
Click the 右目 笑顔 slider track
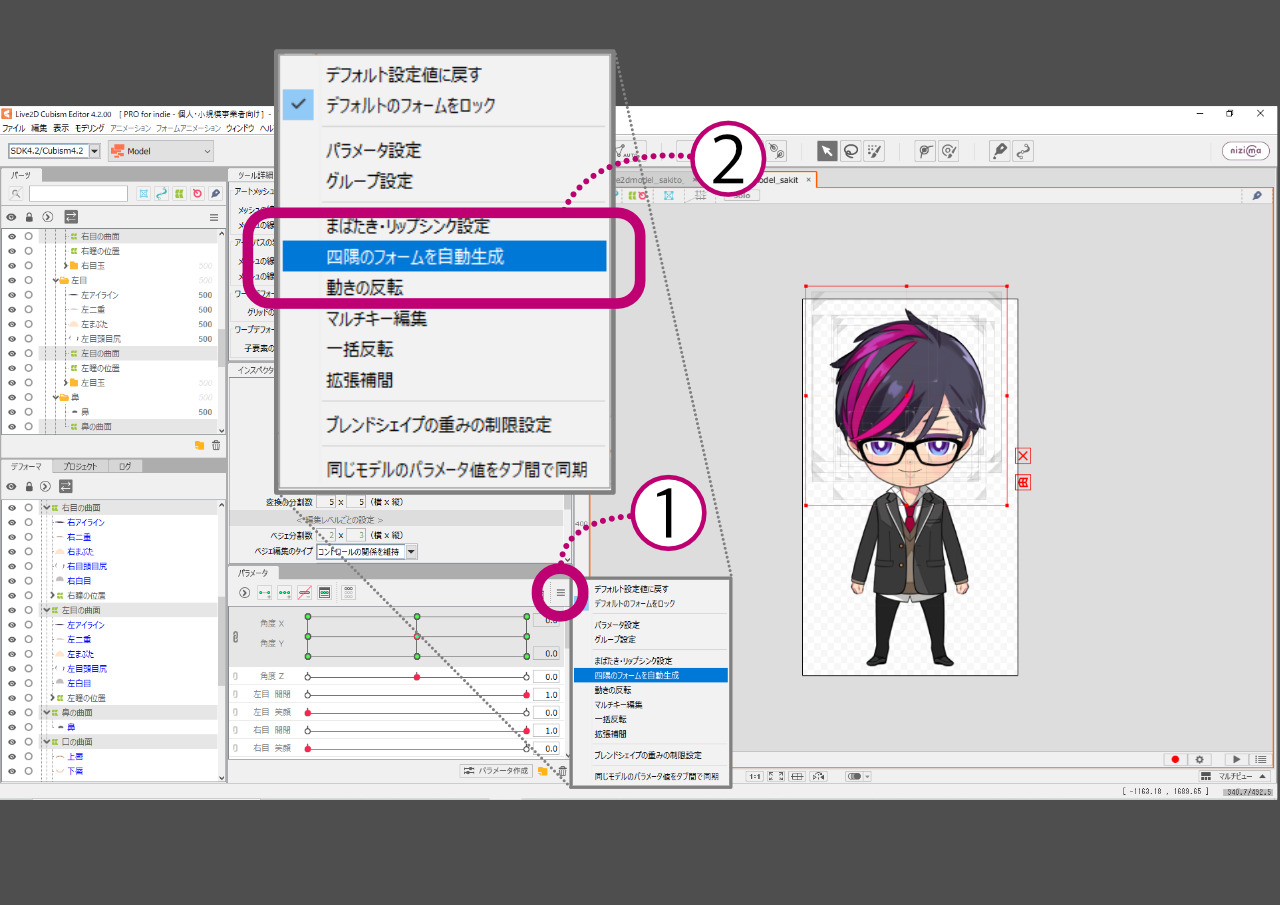(417, 748)
